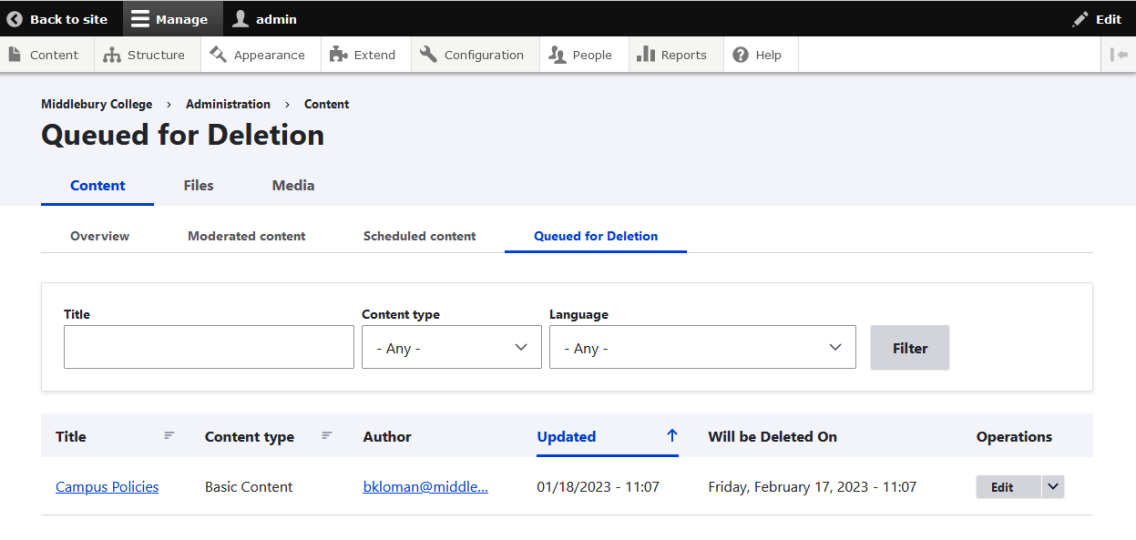The height and width of the screenshot is (540, 1136).
Task: Click the Queued for Deletion page heading
Action: [183, 136]
